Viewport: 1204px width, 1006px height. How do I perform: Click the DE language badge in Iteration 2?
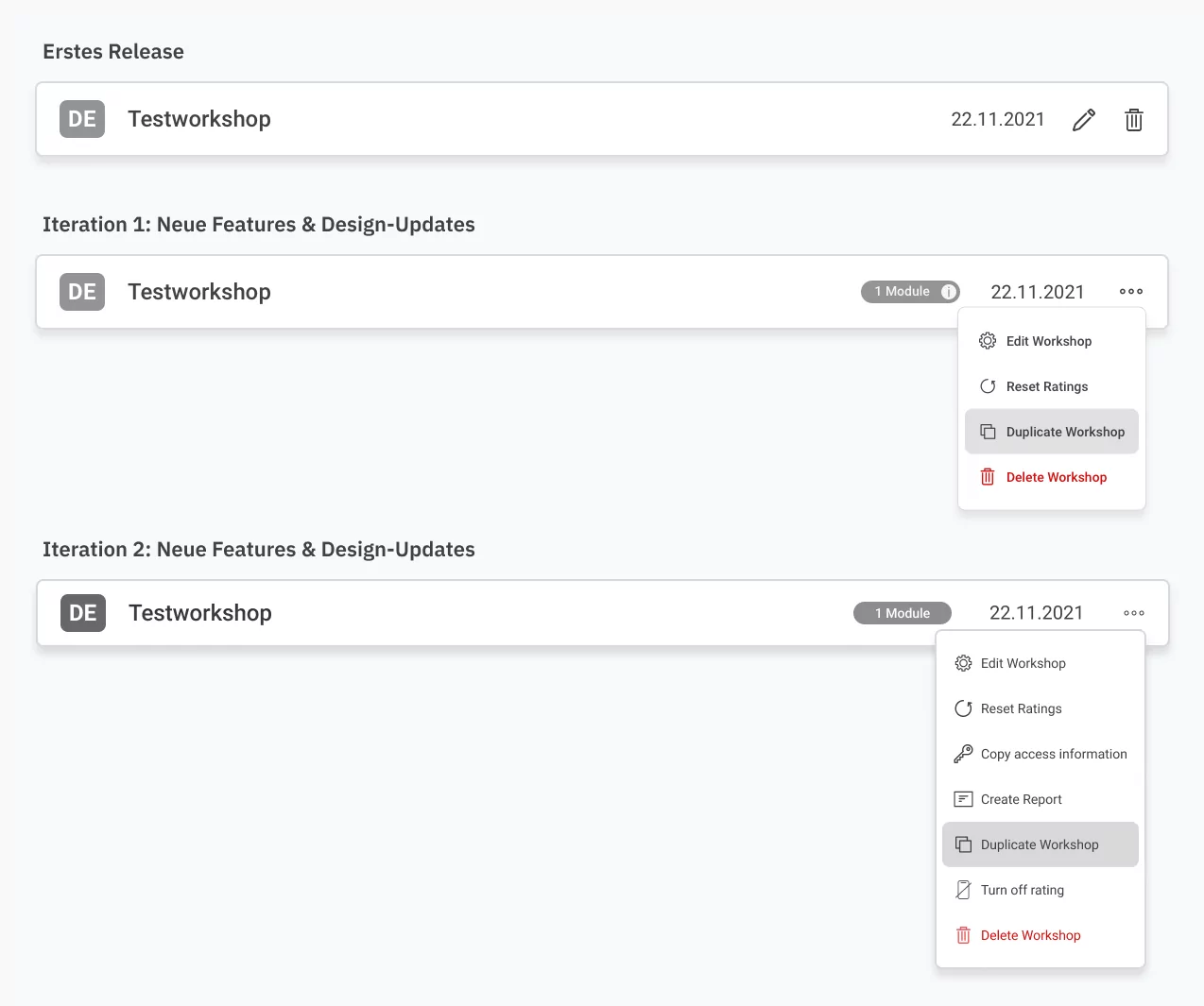83,613
